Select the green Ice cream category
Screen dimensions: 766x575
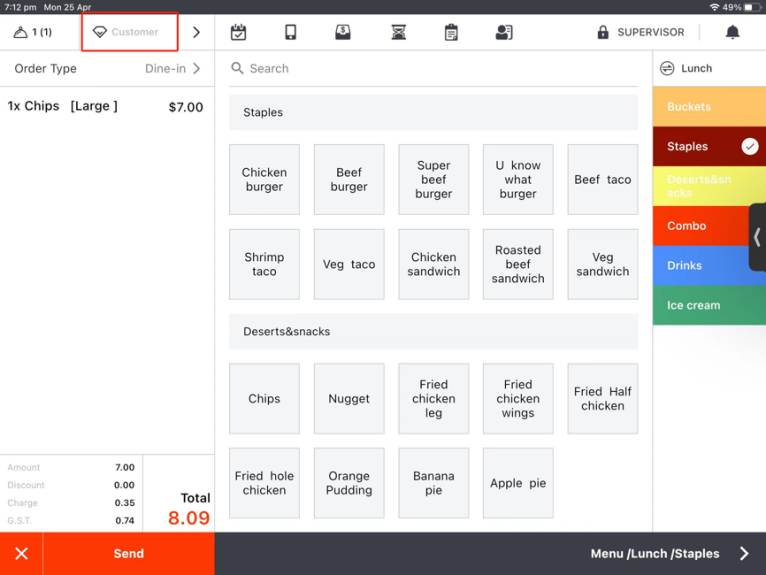point(709,305)
